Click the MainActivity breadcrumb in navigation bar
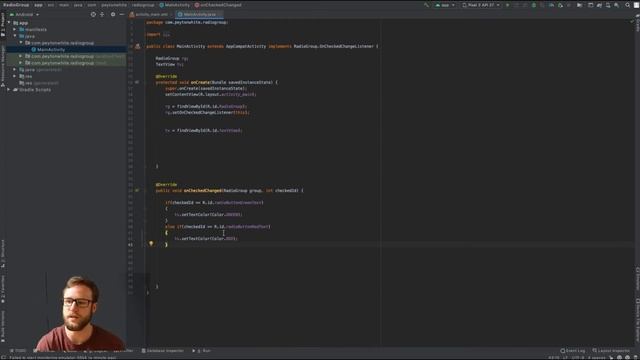This screenshot has width=640, height=360. coord(175,5)
